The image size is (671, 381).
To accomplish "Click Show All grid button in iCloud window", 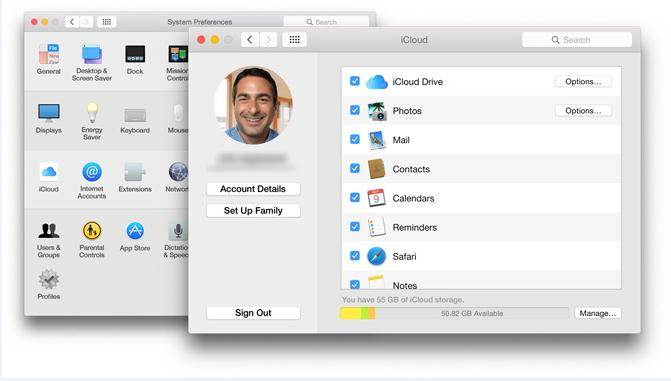I will tap(294, 40).
